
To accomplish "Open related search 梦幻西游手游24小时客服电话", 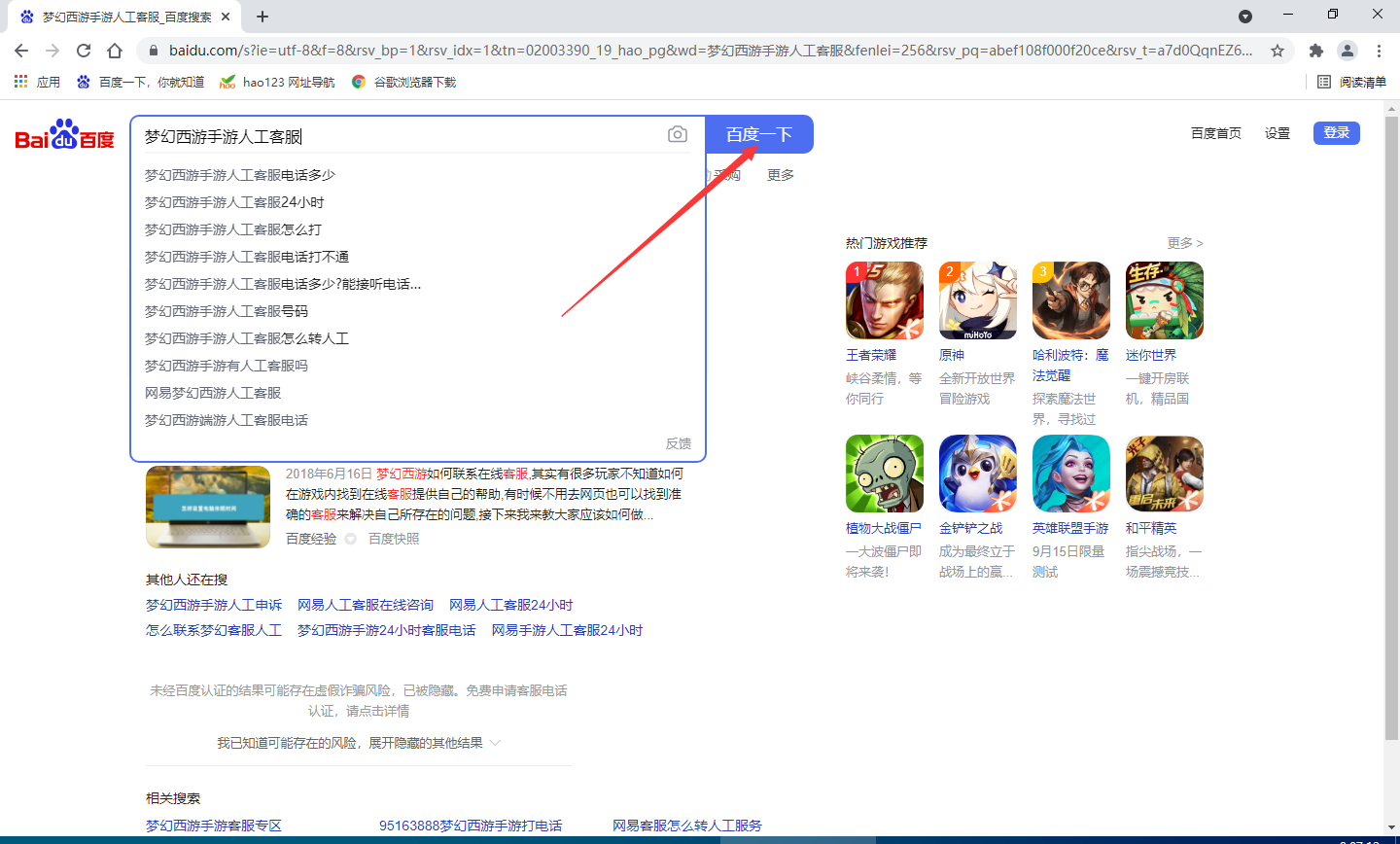I will pos(387,630).
